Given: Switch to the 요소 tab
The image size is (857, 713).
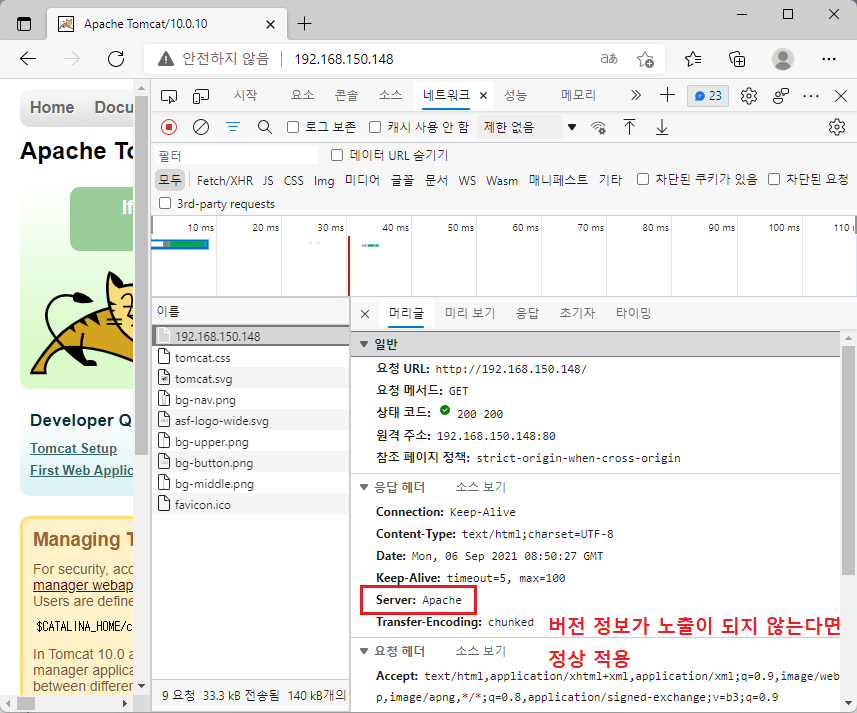Looking at the screenshot, I should click(x=302, y=95).
